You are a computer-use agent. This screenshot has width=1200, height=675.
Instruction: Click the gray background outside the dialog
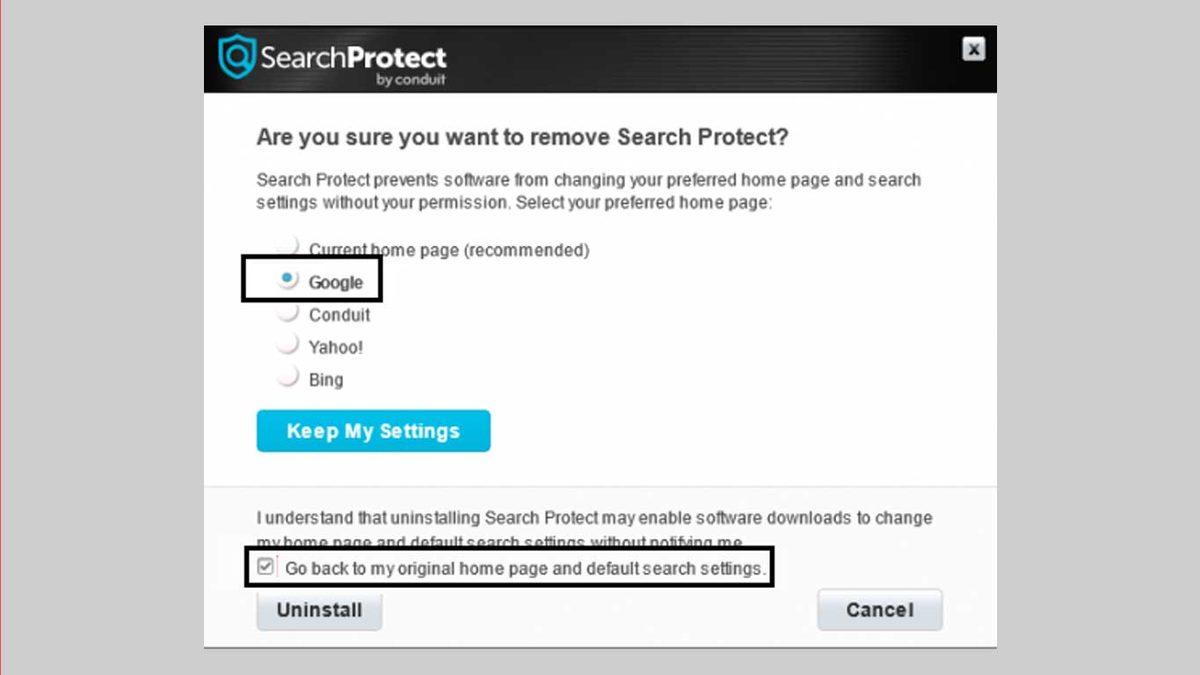tap(100, 340)
